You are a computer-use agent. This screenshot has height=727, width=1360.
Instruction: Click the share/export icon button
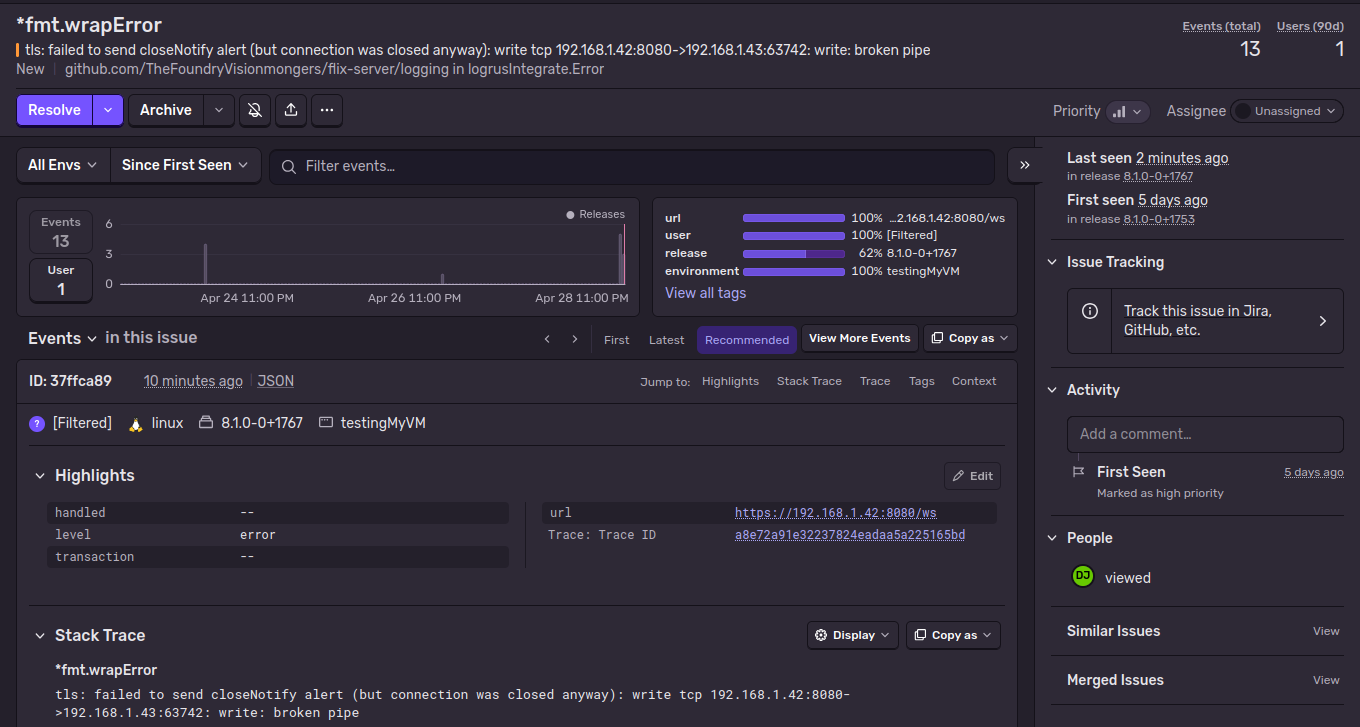point(290,110)
